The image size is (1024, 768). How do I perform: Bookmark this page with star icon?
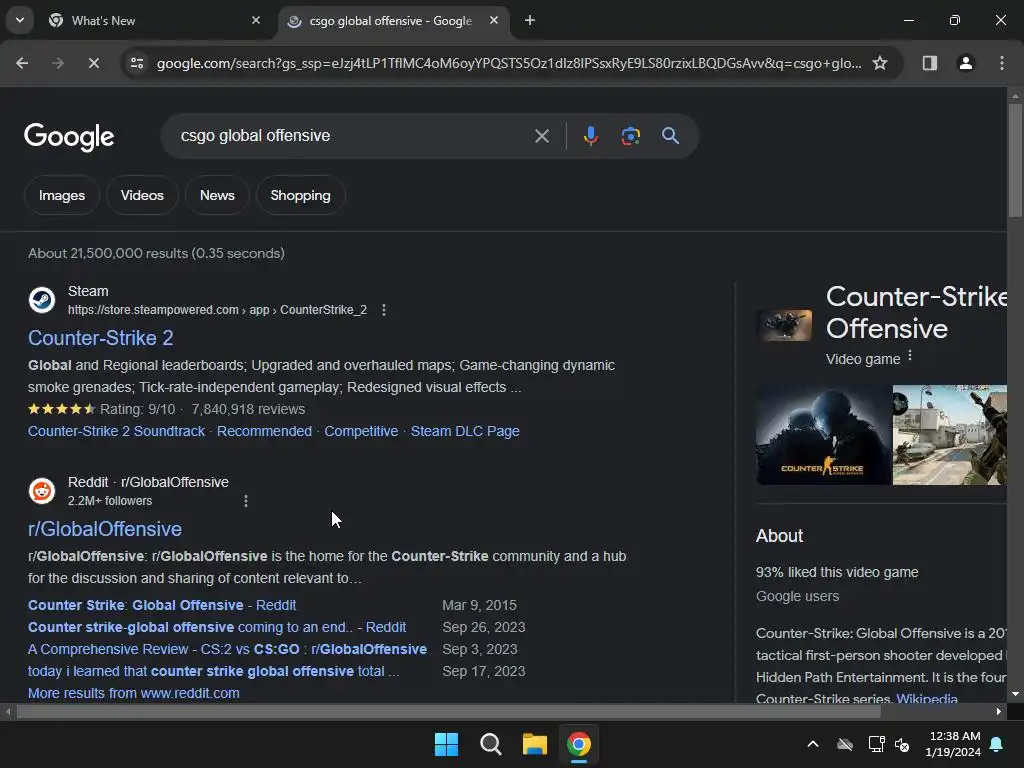880,63
